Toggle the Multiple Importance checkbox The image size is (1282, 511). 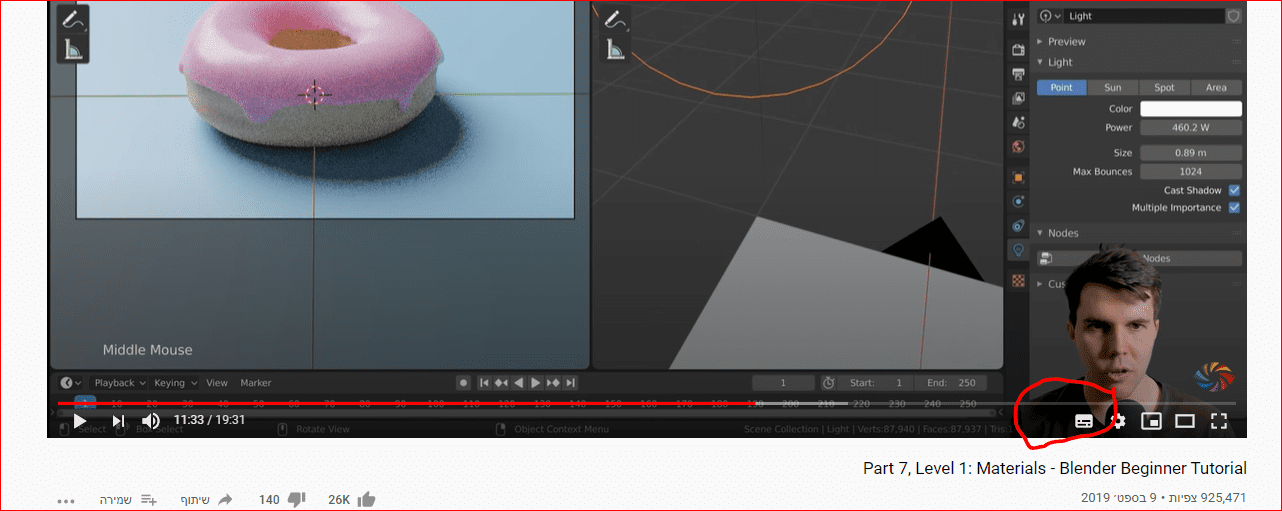click(1234, 208)
